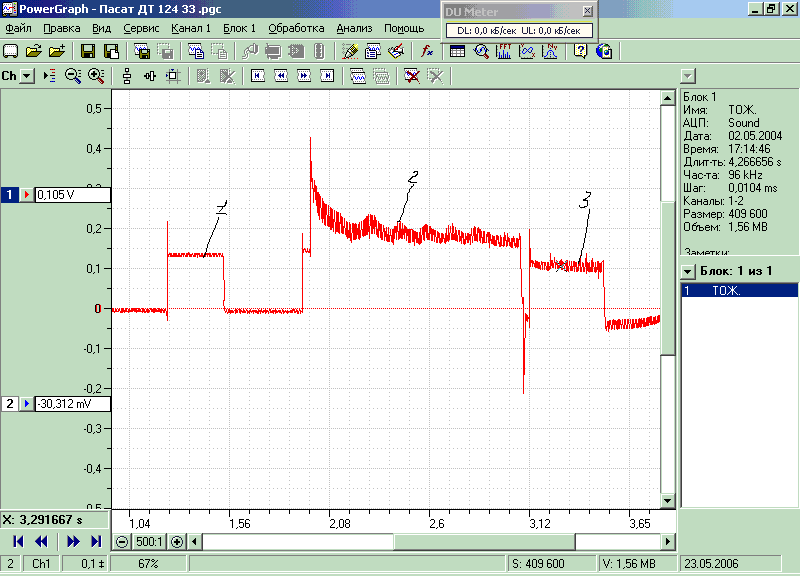This screenshot has width=800, height=576.
Task: Close the DU Meter window
Action: 587,11
